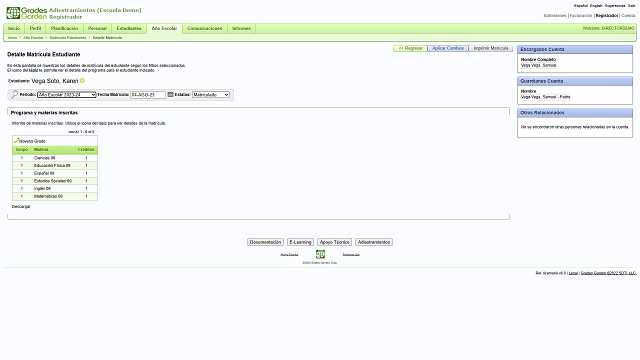The image size is (640, 360).
Task: Select the Año Escolar tab
Action: tap(164, 28)
